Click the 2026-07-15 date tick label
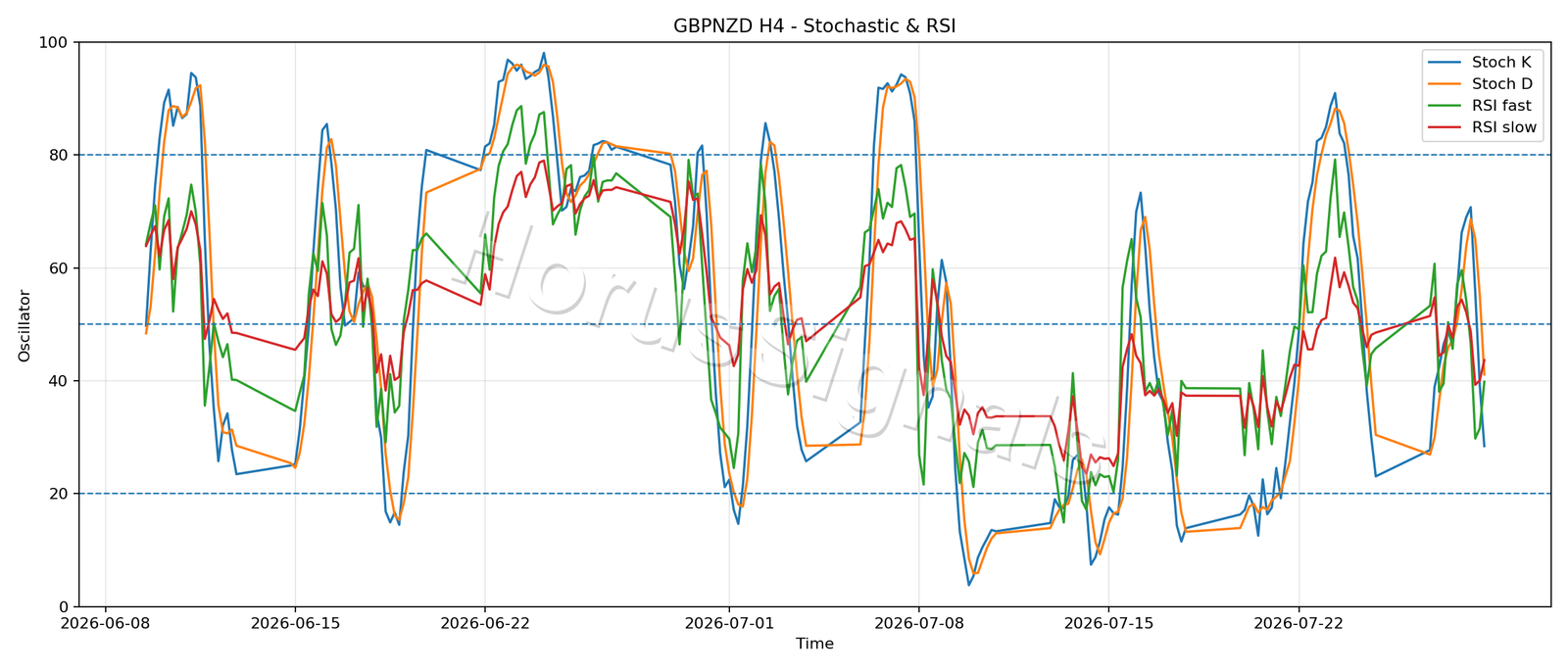Image resolution: width=1568 pixels, height=672 pixels. [1108, 622]
